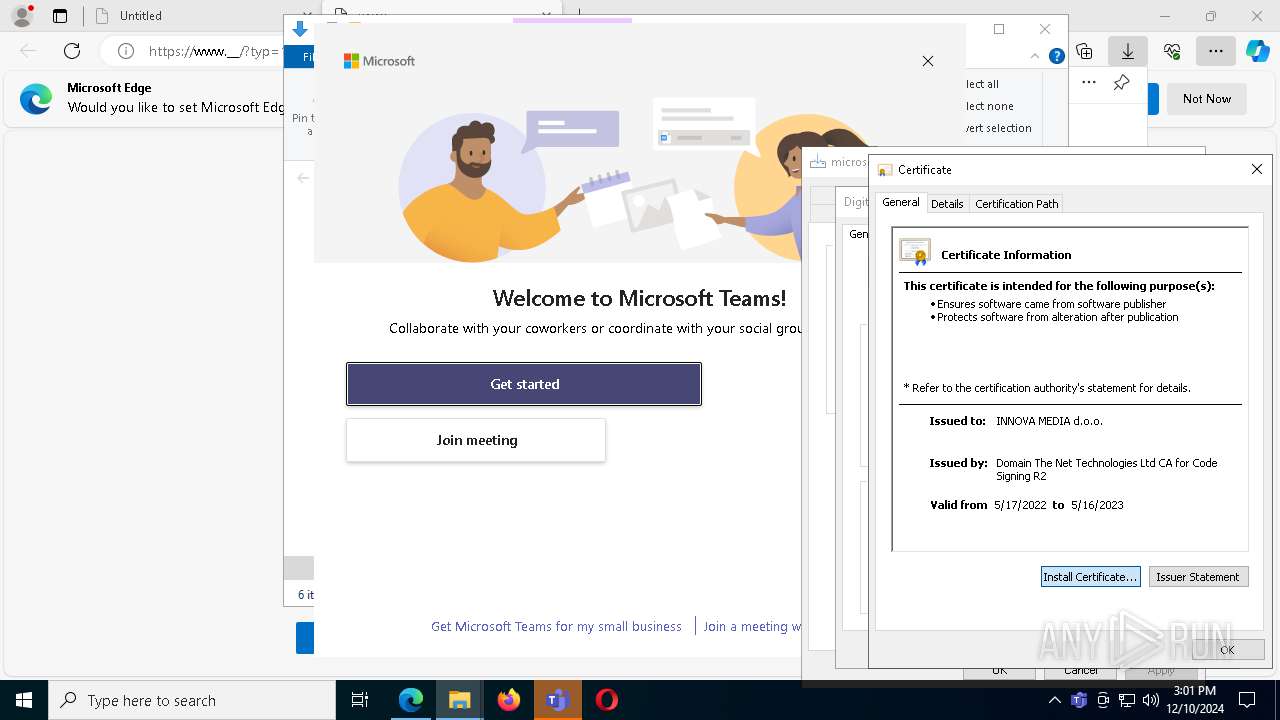Open the notification center icon
This screenshot has height=720, width=1280.
[x=1247, y=700]
